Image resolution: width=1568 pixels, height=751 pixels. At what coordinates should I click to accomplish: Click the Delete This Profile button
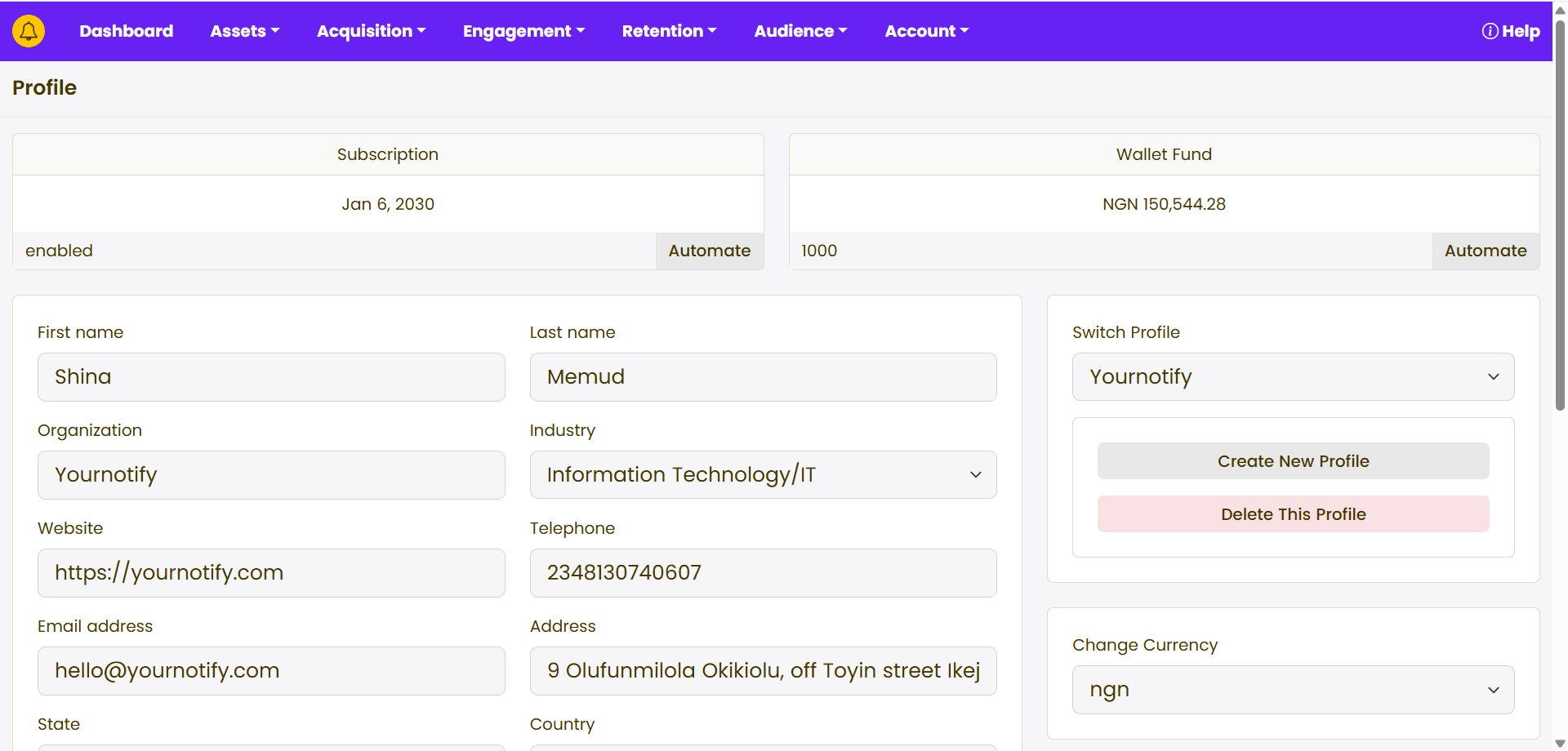pos(1293,514)
